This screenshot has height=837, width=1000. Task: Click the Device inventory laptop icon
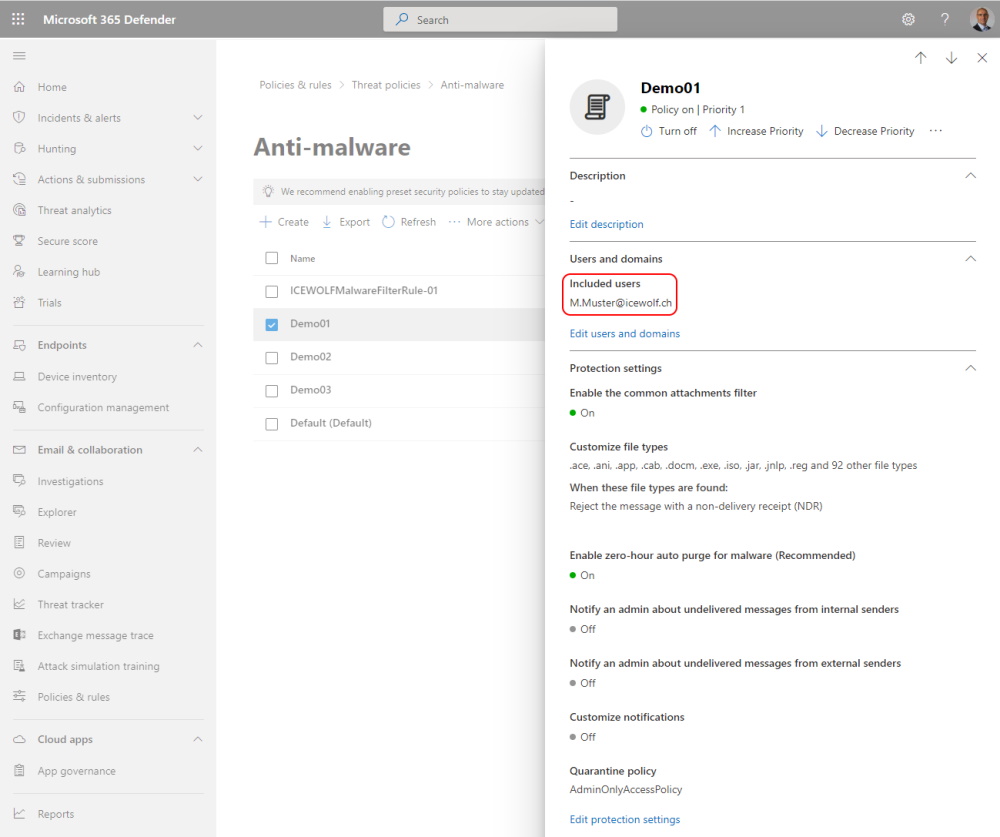pyautogui.click(x=19, y=376)
